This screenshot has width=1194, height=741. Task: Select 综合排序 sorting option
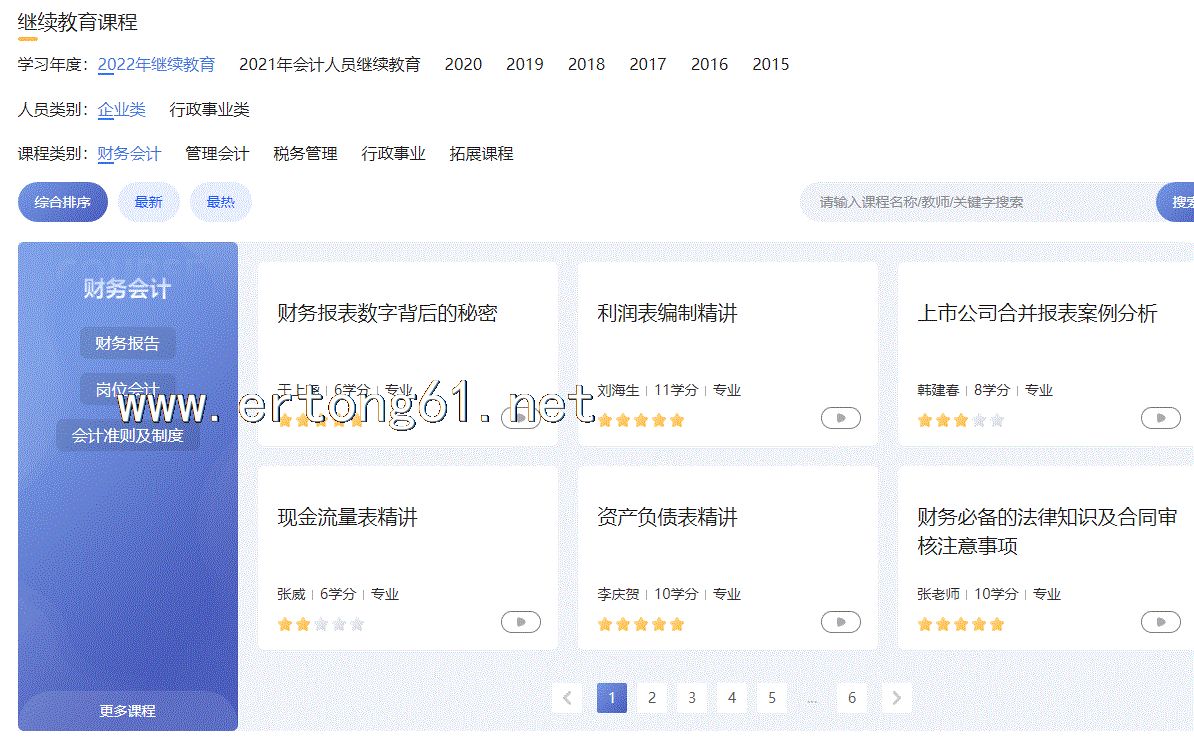tap(62, 202)
